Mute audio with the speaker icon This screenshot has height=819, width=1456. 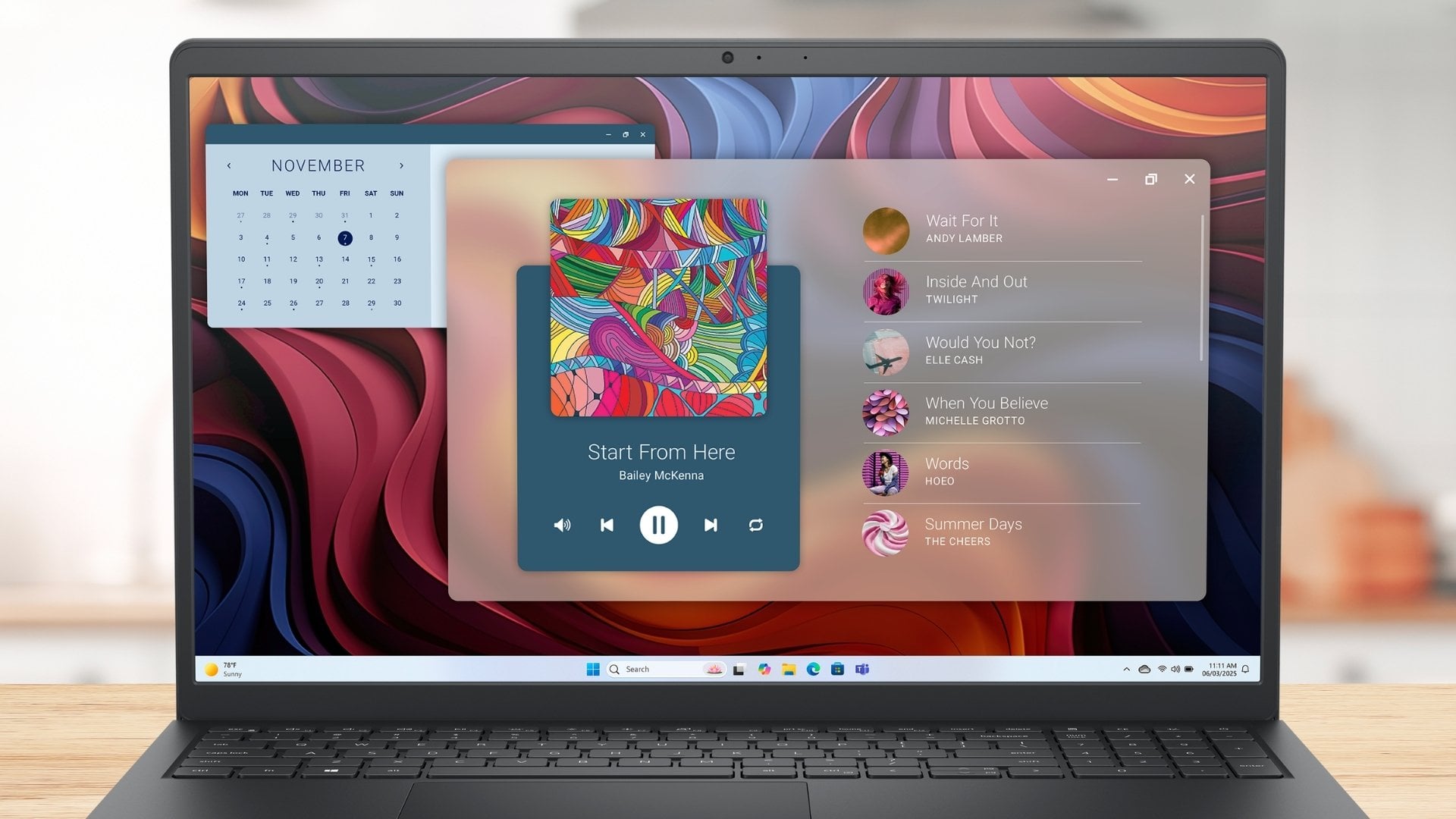(x=562, y=525)
